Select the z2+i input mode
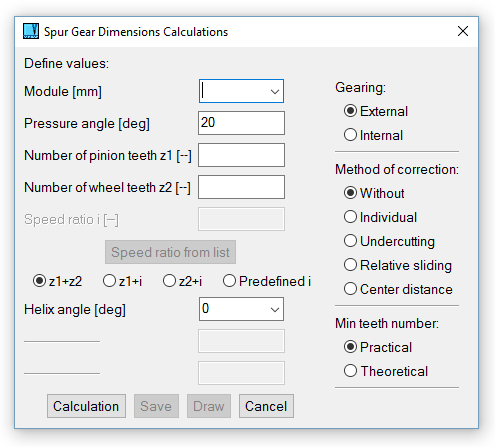495x447 pixels. pos(182,281)
